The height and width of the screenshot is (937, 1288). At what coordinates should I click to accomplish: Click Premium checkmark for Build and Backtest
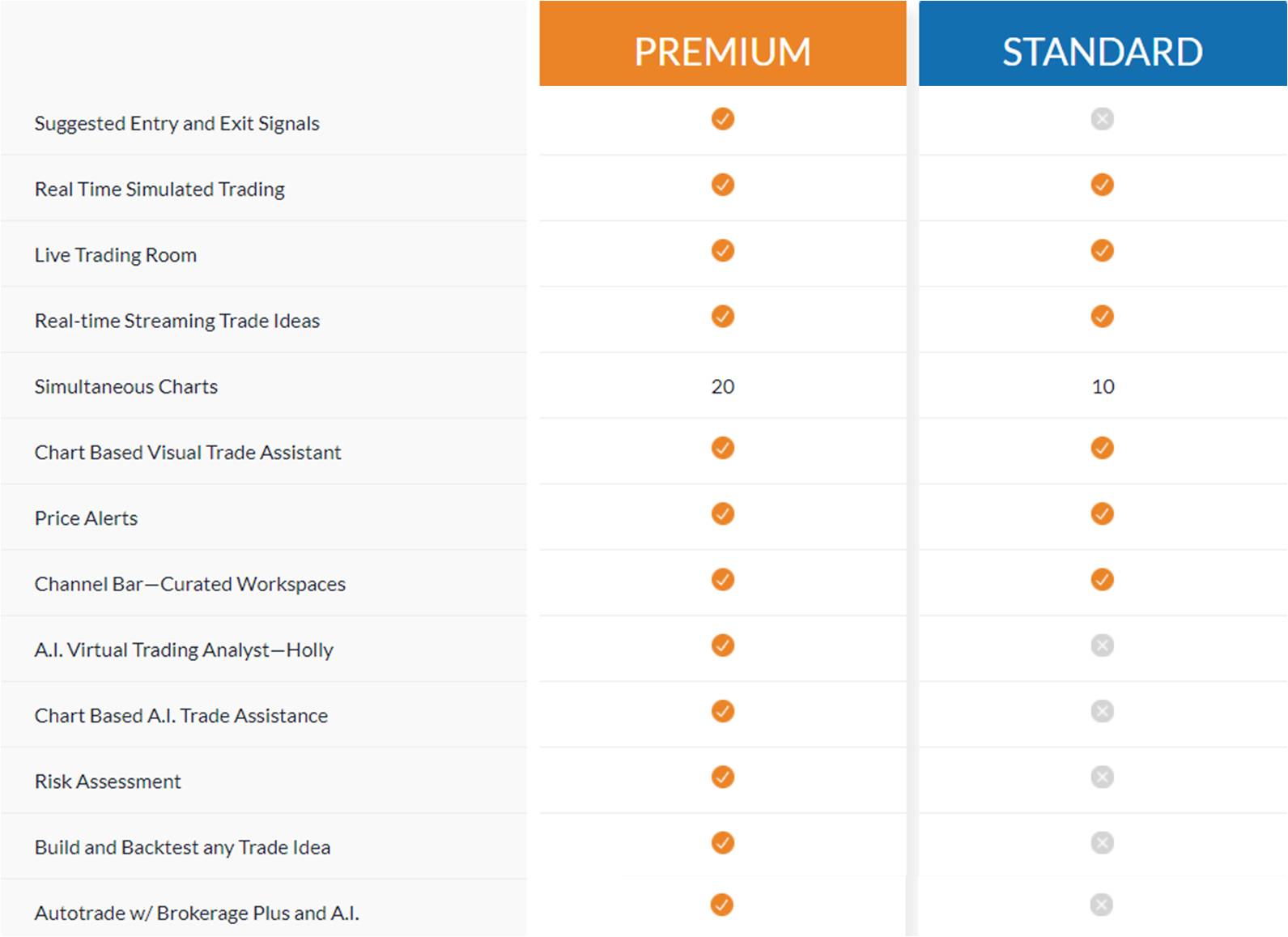coord(723,843)
